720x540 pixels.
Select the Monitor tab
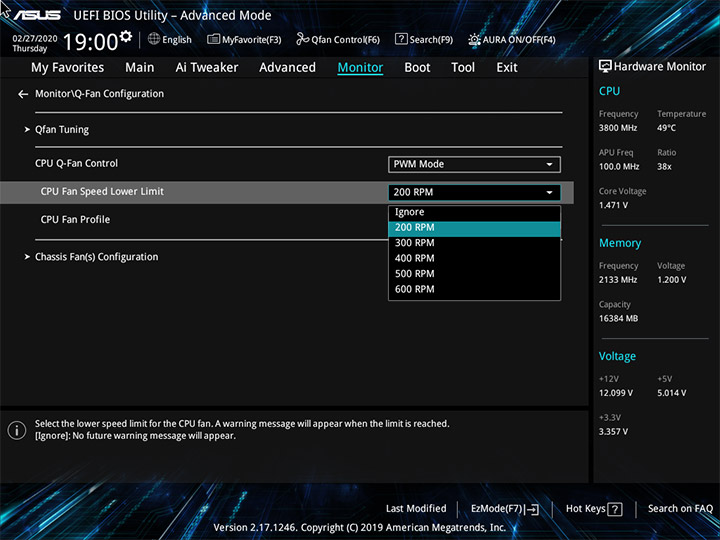(360, 68)
